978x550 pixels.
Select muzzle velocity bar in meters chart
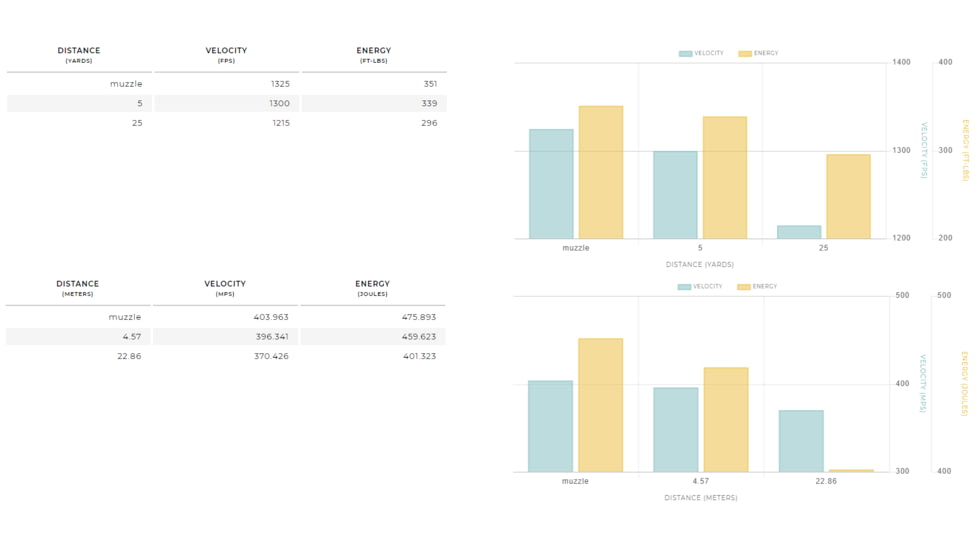click(x=551, y=426)
